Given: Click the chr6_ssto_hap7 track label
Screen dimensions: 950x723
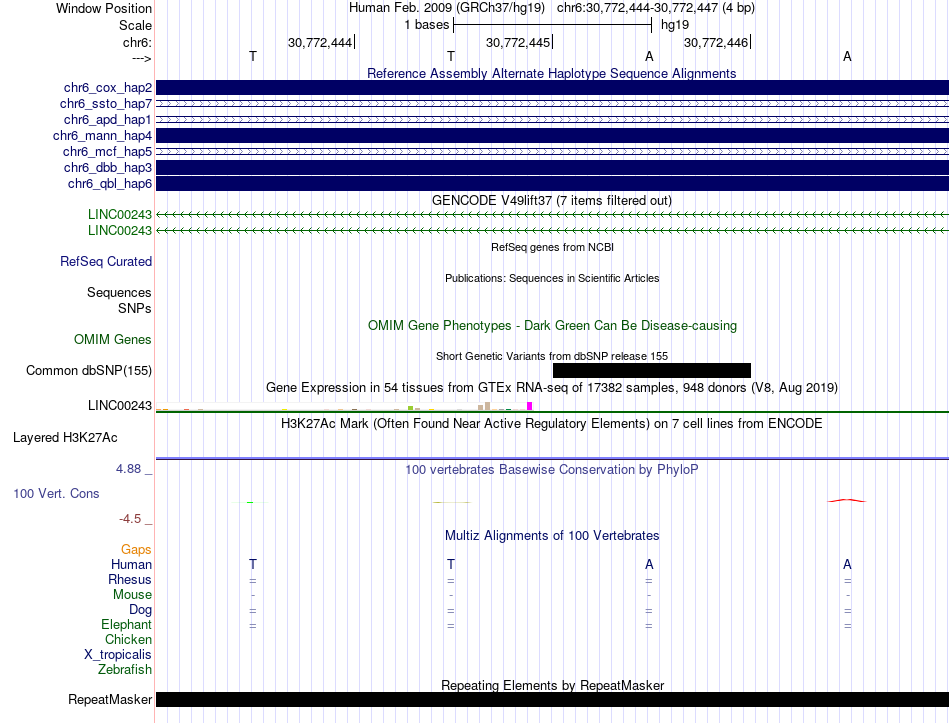Looking at the screenshot, I should 106,104.
